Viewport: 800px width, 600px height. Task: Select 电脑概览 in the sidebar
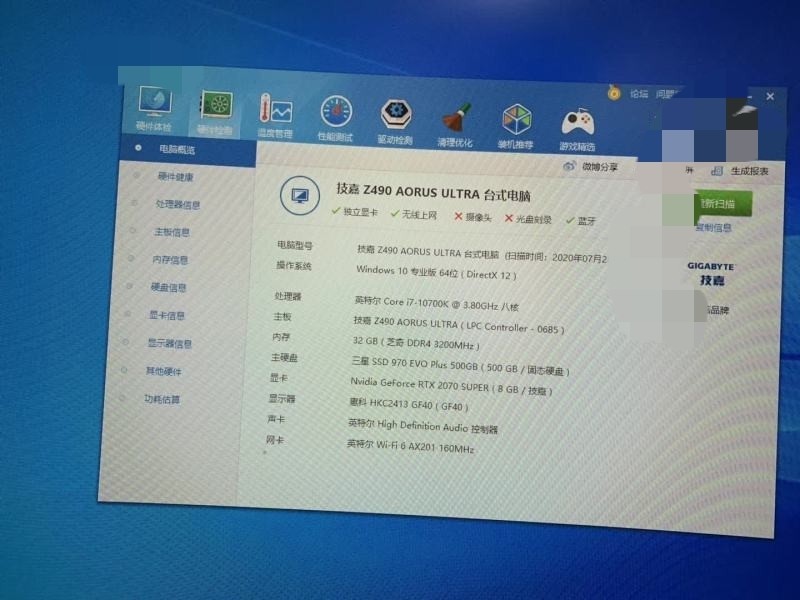tap(188, 149)
